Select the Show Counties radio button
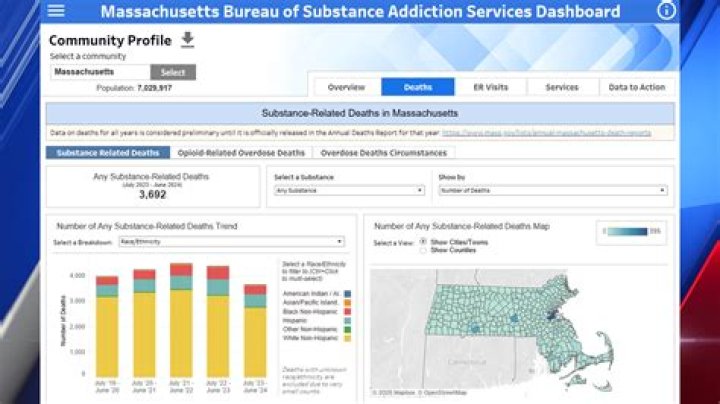This screenshot has width=720, height=404. (x=423, y=250)
